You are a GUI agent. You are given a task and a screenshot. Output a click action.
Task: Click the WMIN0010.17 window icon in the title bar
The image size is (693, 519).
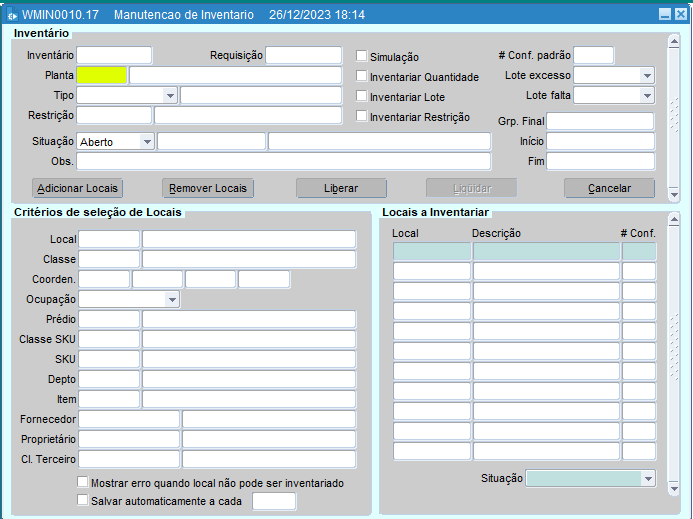point(12,15)
